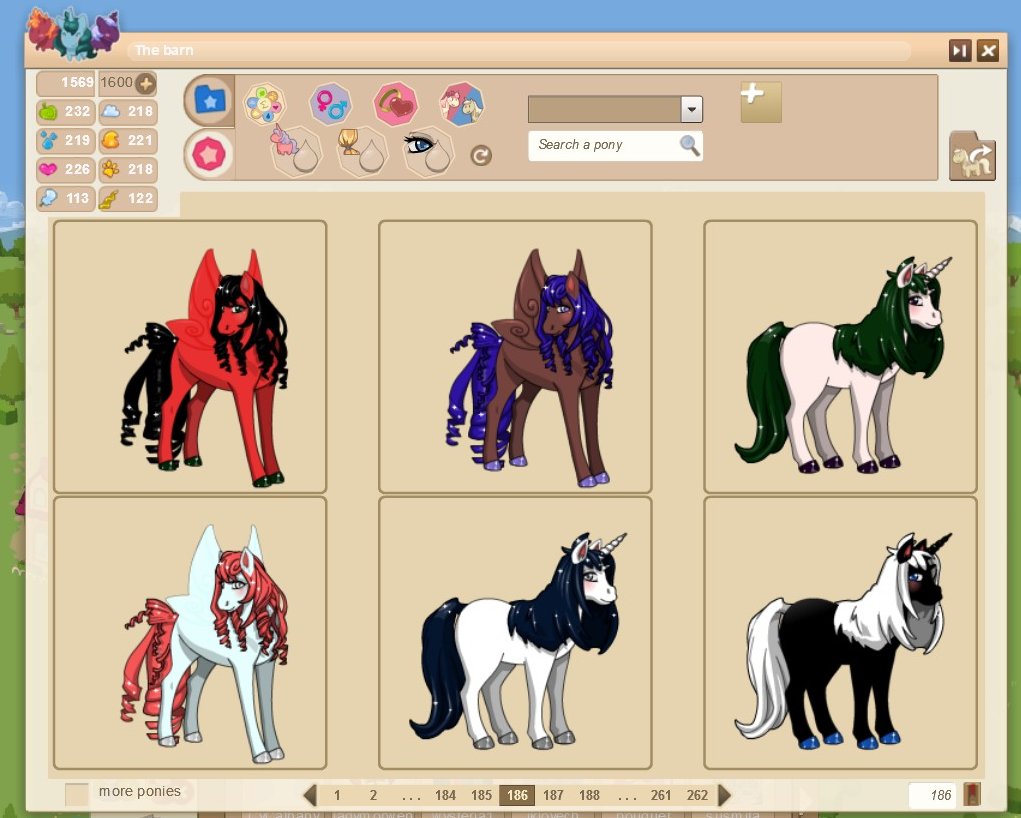
Task: Select the red pegasus with black mane
Action: (x=190, y=357)
